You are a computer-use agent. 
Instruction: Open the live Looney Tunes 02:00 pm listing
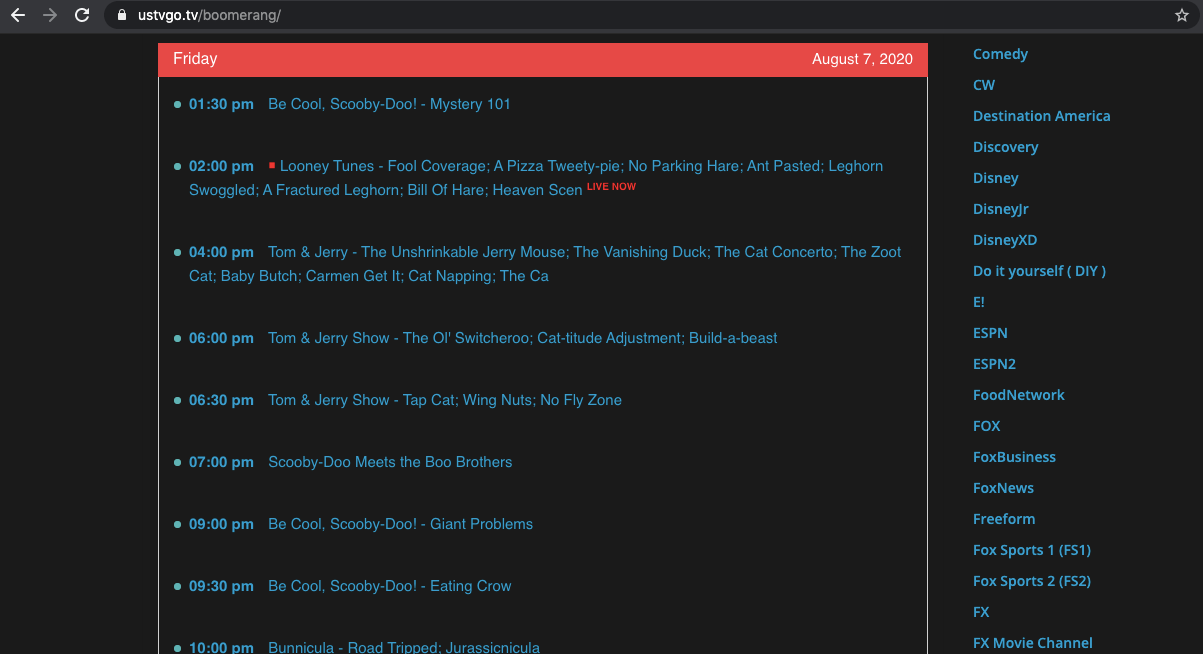pyautogui.click(x=536, y=178)
